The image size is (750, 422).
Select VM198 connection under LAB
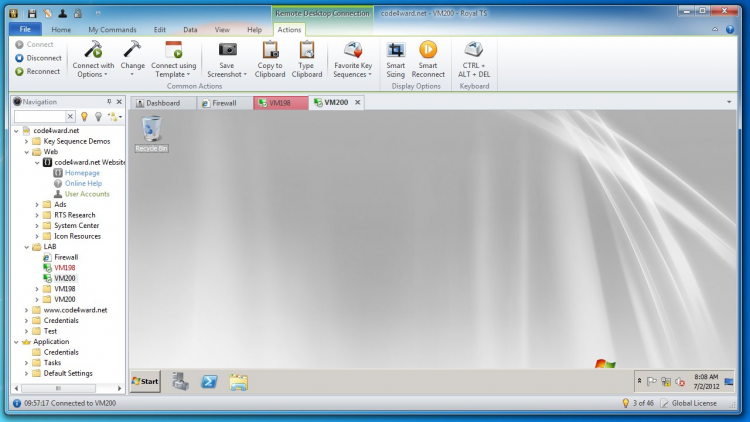[65, 267]
